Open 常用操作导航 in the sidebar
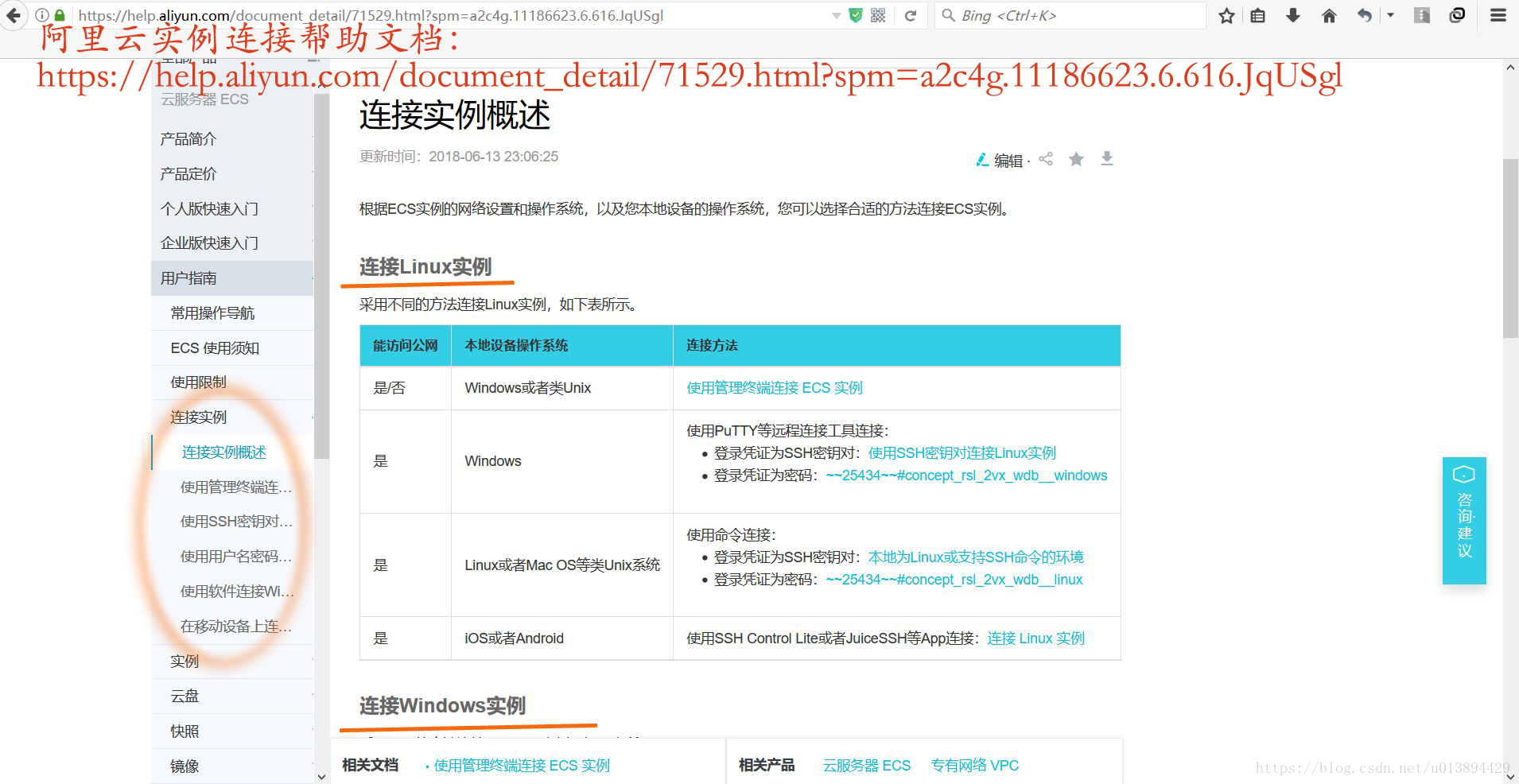 click(x=212, y=313)
